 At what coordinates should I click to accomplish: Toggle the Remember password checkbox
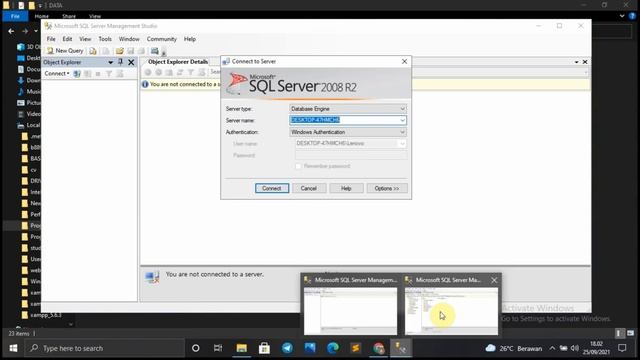(298, 166)
